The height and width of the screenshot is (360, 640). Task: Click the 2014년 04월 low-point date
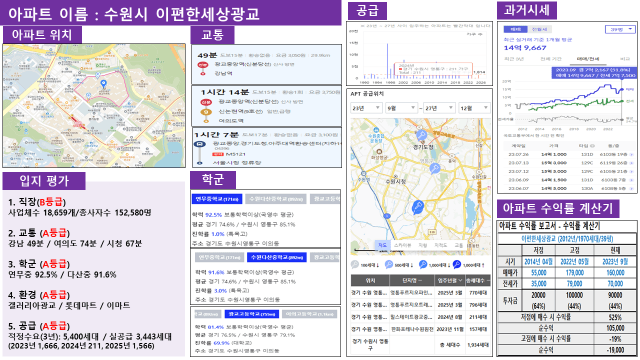tap(538, 262)
